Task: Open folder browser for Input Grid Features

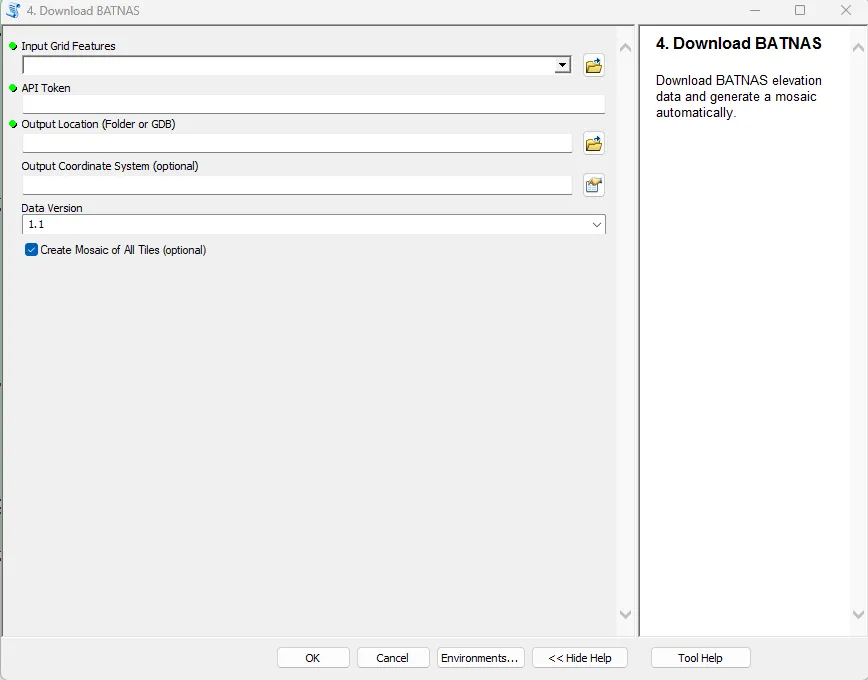Action: 593,65
